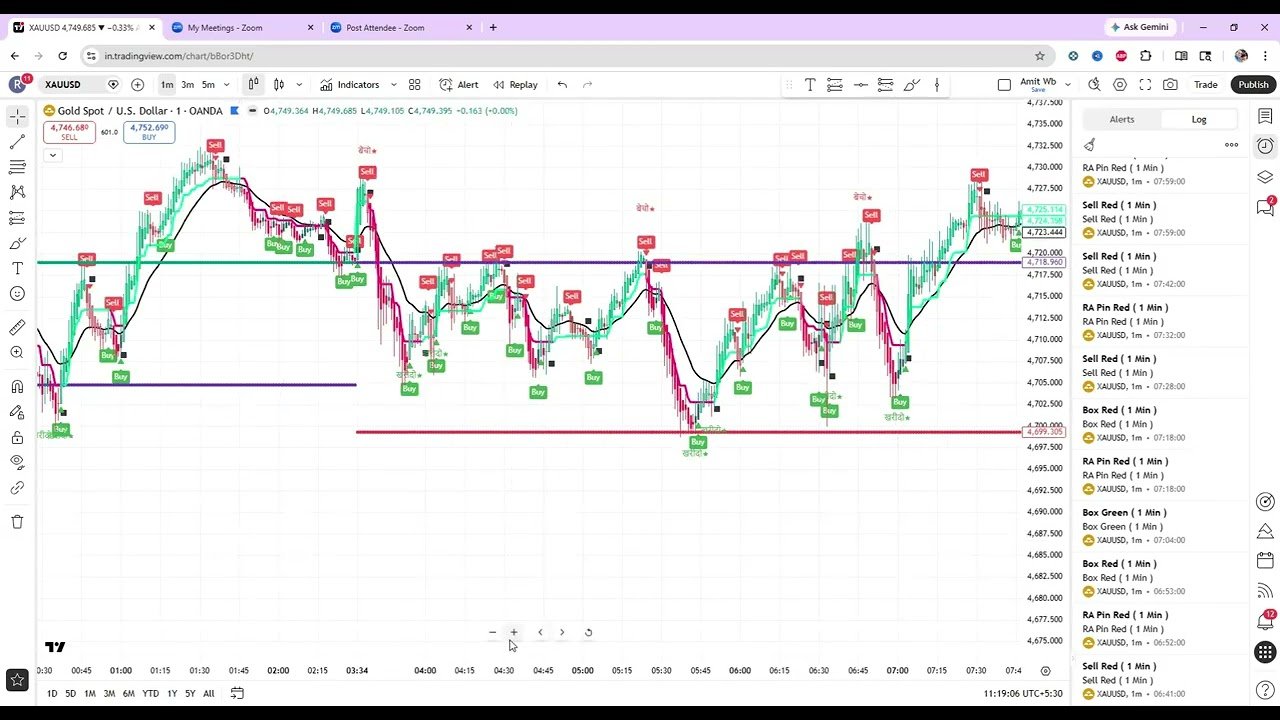Expand the timeframe interval dropdown arrow
The height and width of the screenshot is (720, 1280).
[x=226, y=85]
